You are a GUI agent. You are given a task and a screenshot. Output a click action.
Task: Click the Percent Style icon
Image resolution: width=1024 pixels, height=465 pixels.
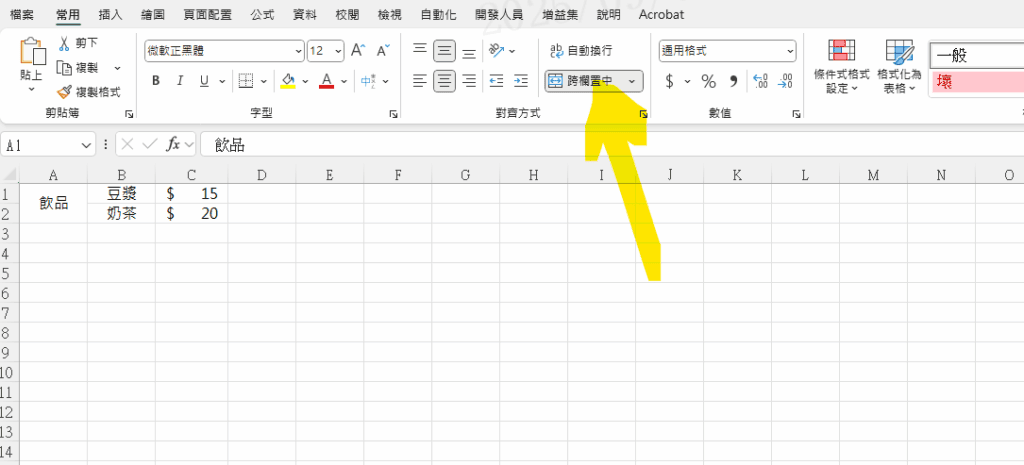click(x=708, y=81)
